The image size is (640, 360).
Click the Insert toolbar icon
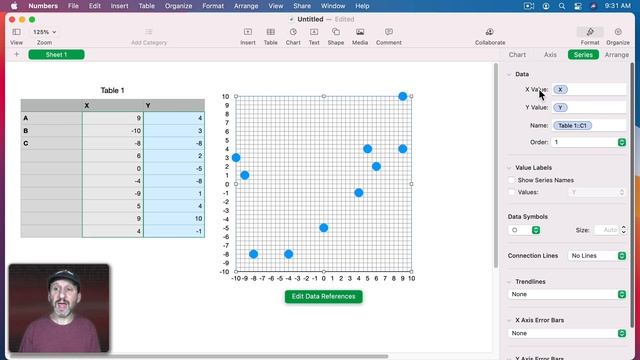(x=248, y=32)
